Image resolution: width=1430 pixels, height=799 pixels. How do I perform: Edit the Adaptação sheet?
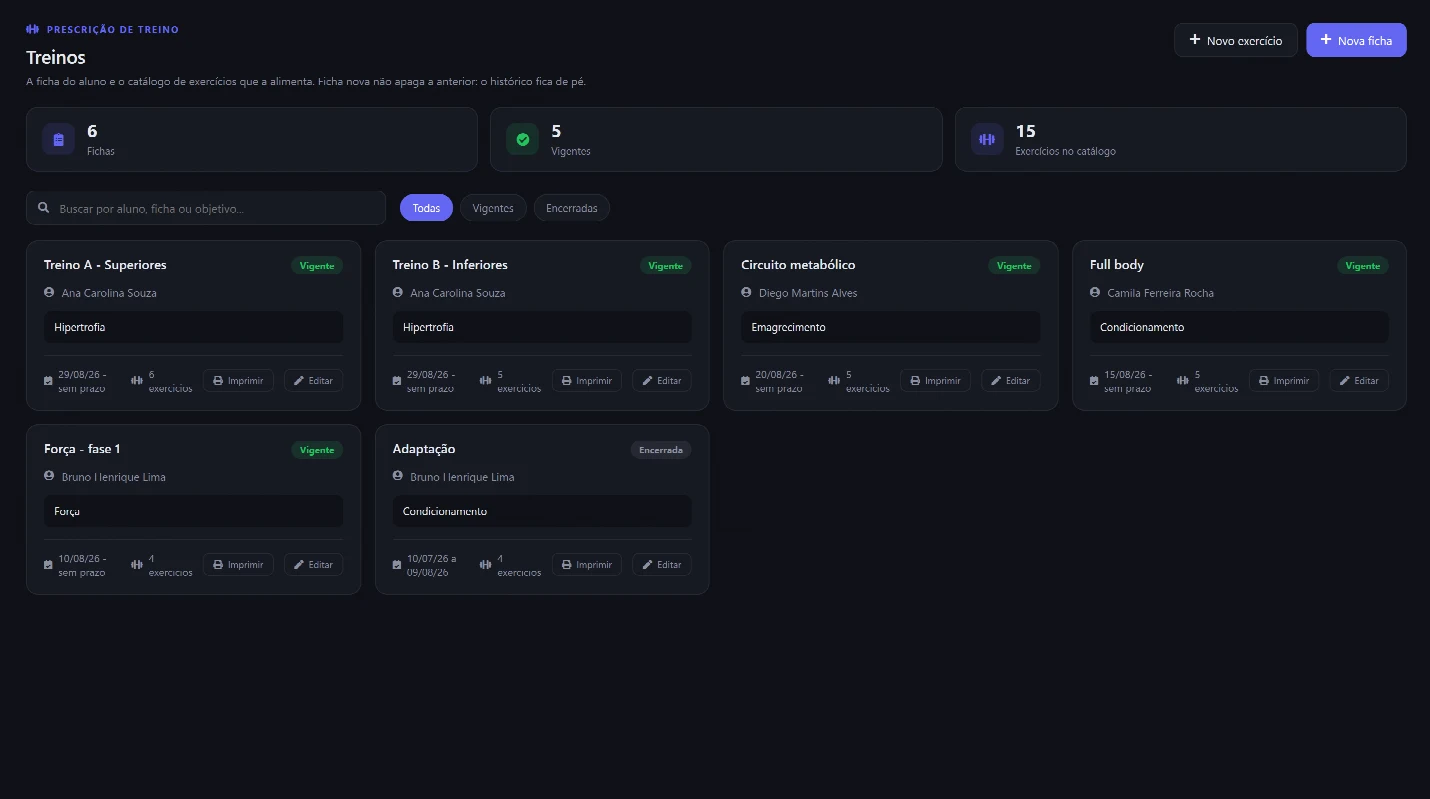662,565
